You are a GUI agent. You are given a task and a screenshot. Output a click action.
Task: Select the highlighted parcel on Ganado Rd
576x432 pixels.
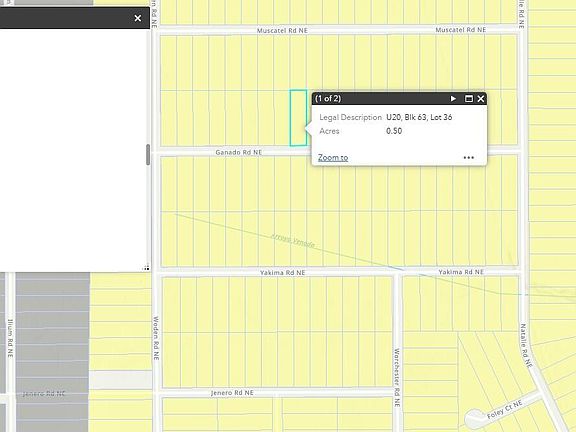coord(298,118)
